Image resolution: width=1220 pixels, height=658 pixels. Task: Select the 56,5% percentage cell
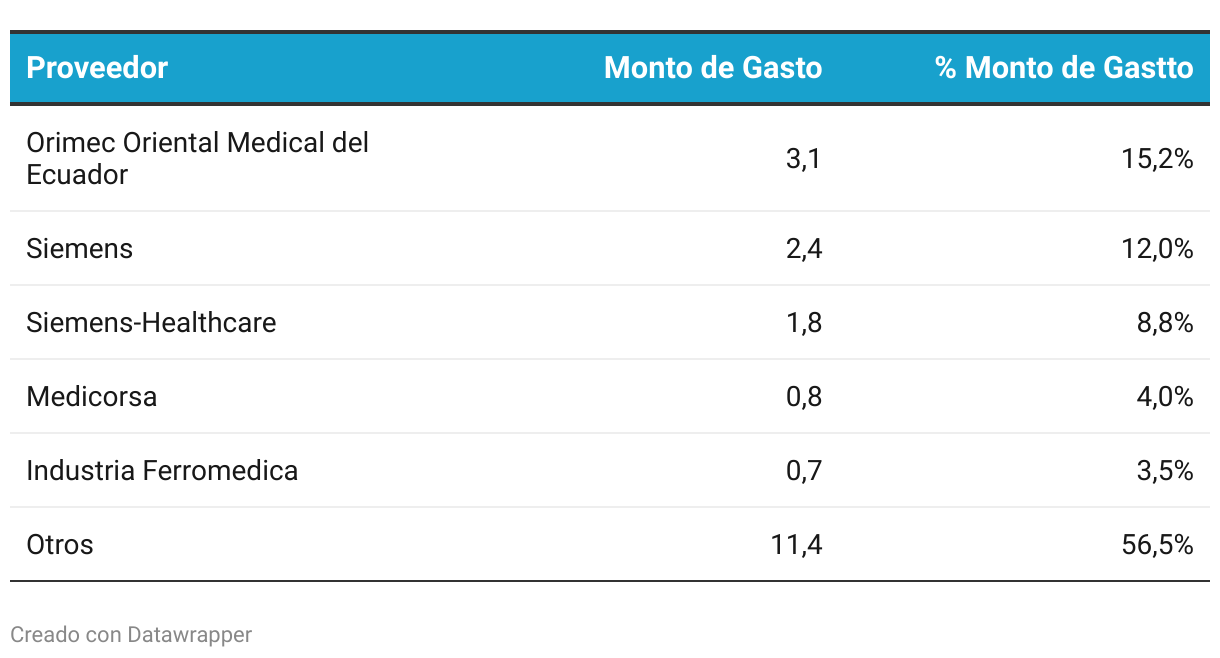pos(1158,544)
